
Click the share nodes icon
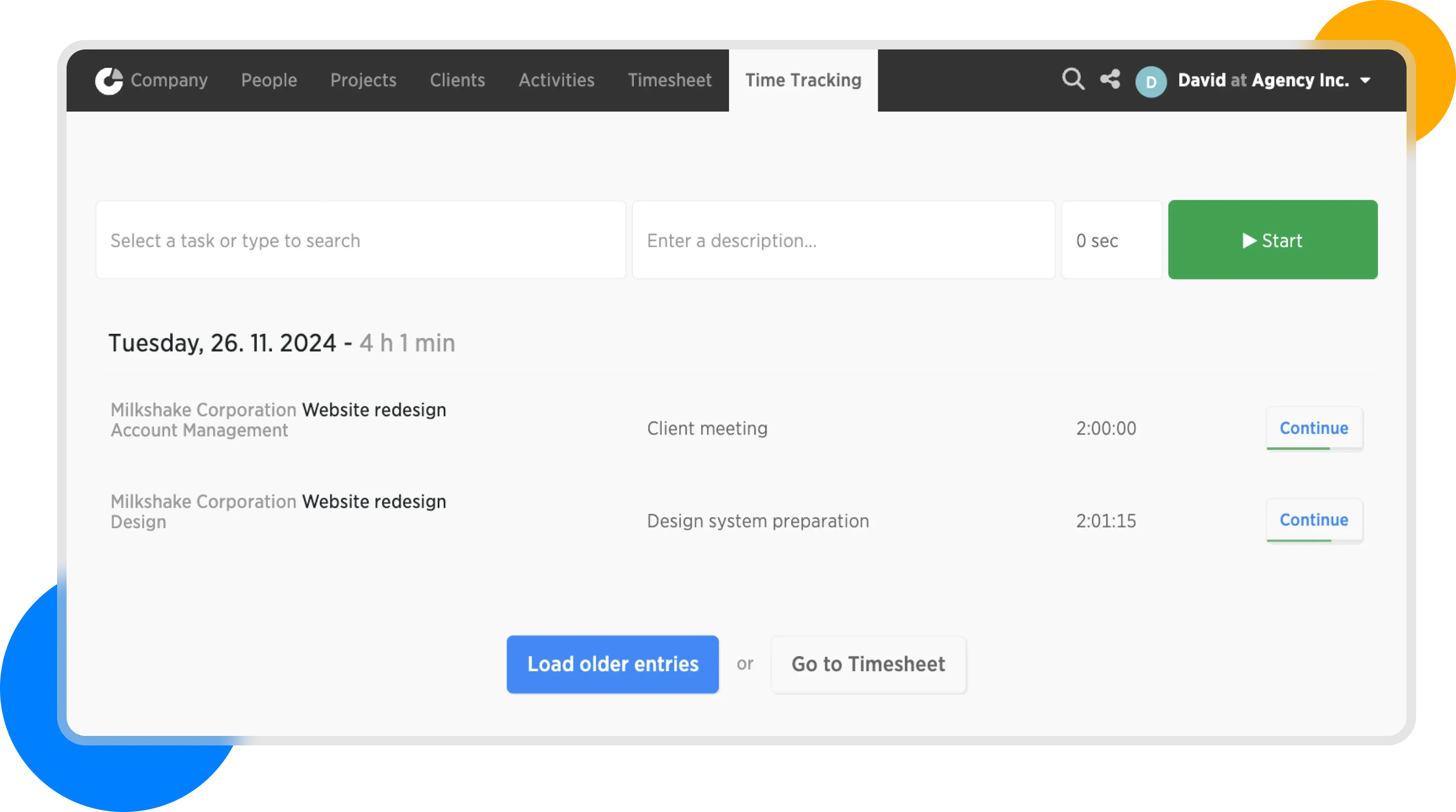(x=1110, y=80)
